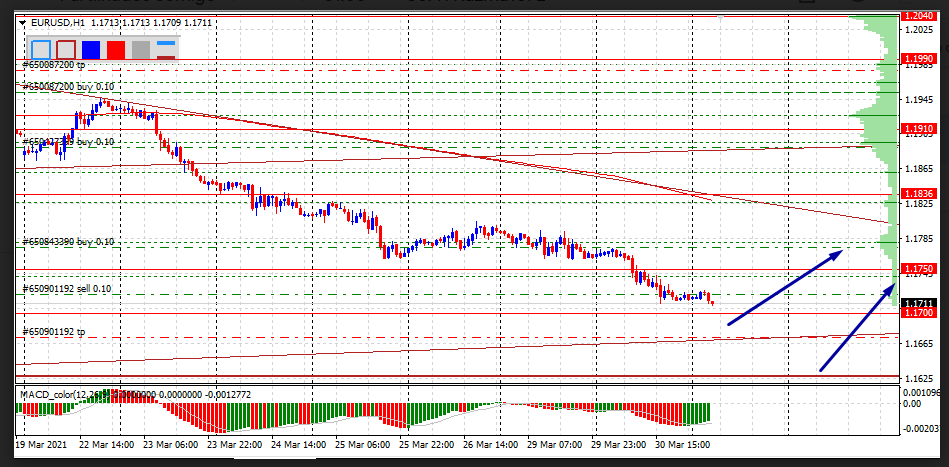Click the 1.1750 red price label
The height and width of the screenshot is (467, 949).
[918, 269]
